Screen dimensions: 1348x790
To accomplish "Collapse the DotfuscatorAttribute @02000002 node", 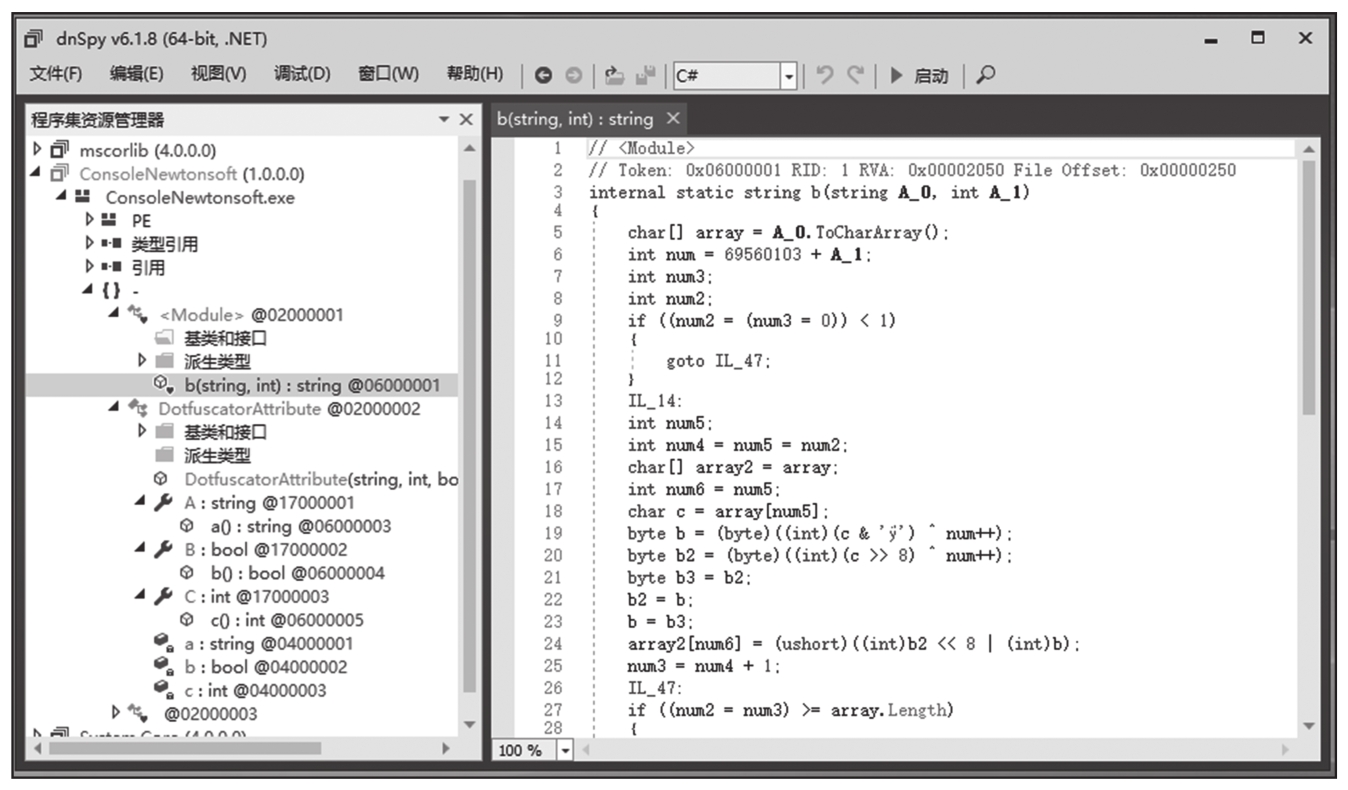I will [113, 408].
